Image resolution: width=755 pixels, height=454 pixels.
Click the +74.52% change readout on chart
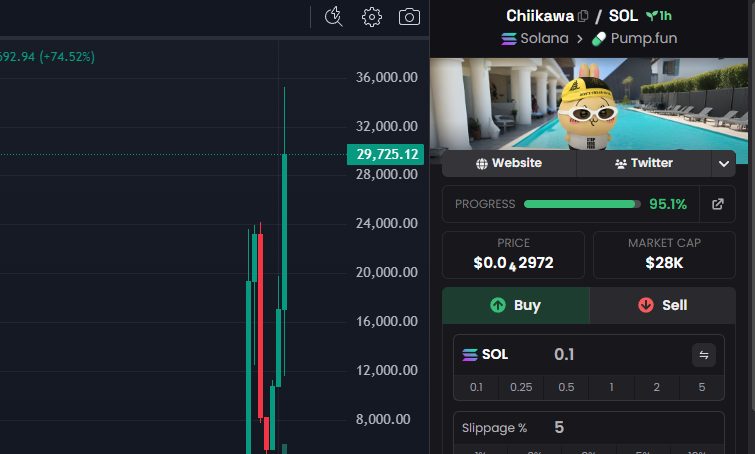[x=67, y=57]
